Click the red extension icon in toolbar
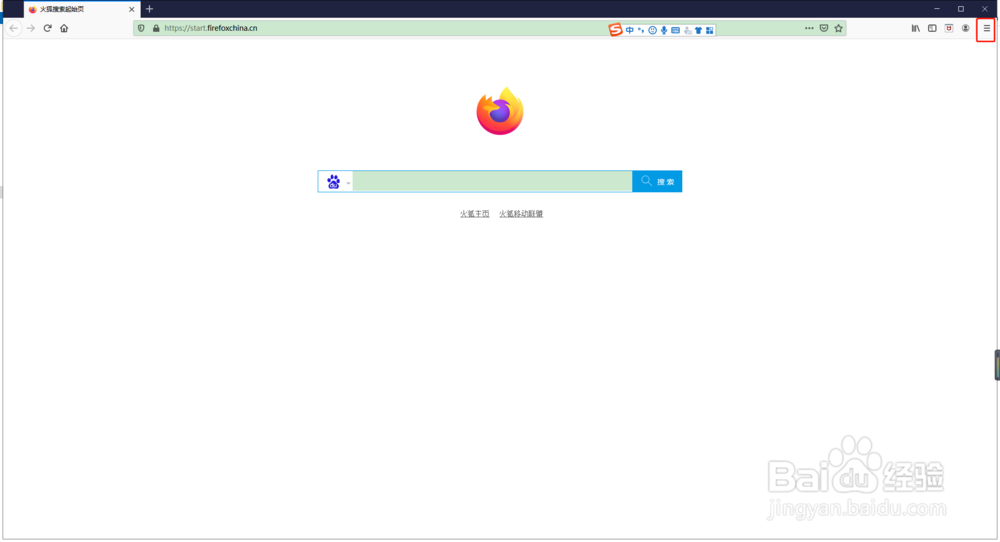 [949, 28]
